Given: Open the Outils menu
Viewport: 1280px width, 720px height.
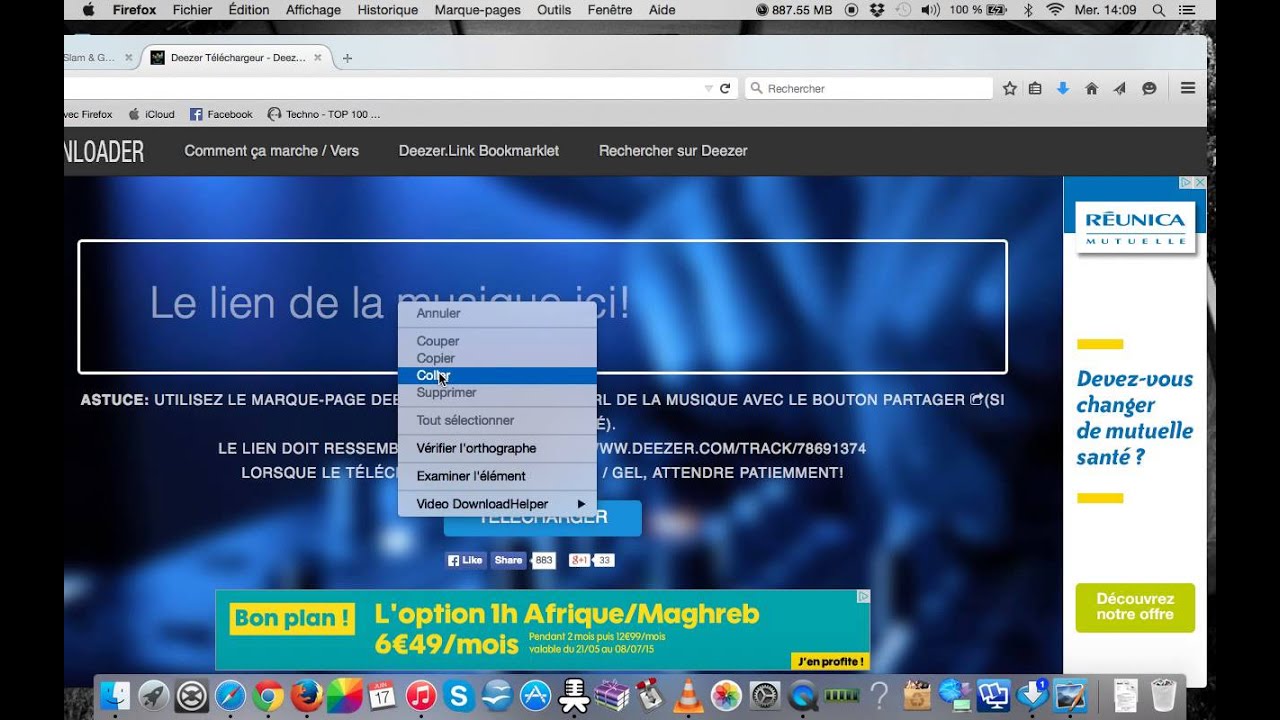Looking at the screenshot, I should click(554, 10).
